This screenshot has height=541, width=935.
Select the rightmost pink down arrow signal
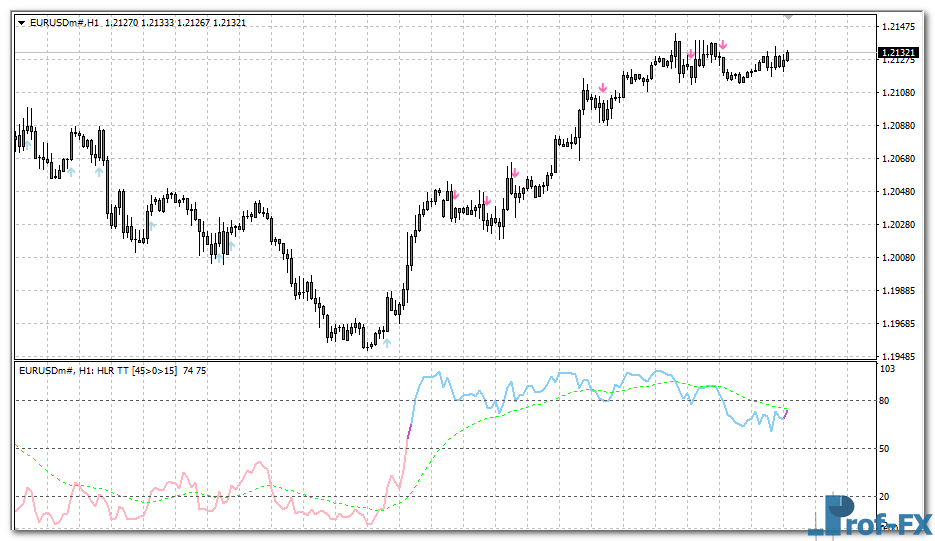click(723, 45)
